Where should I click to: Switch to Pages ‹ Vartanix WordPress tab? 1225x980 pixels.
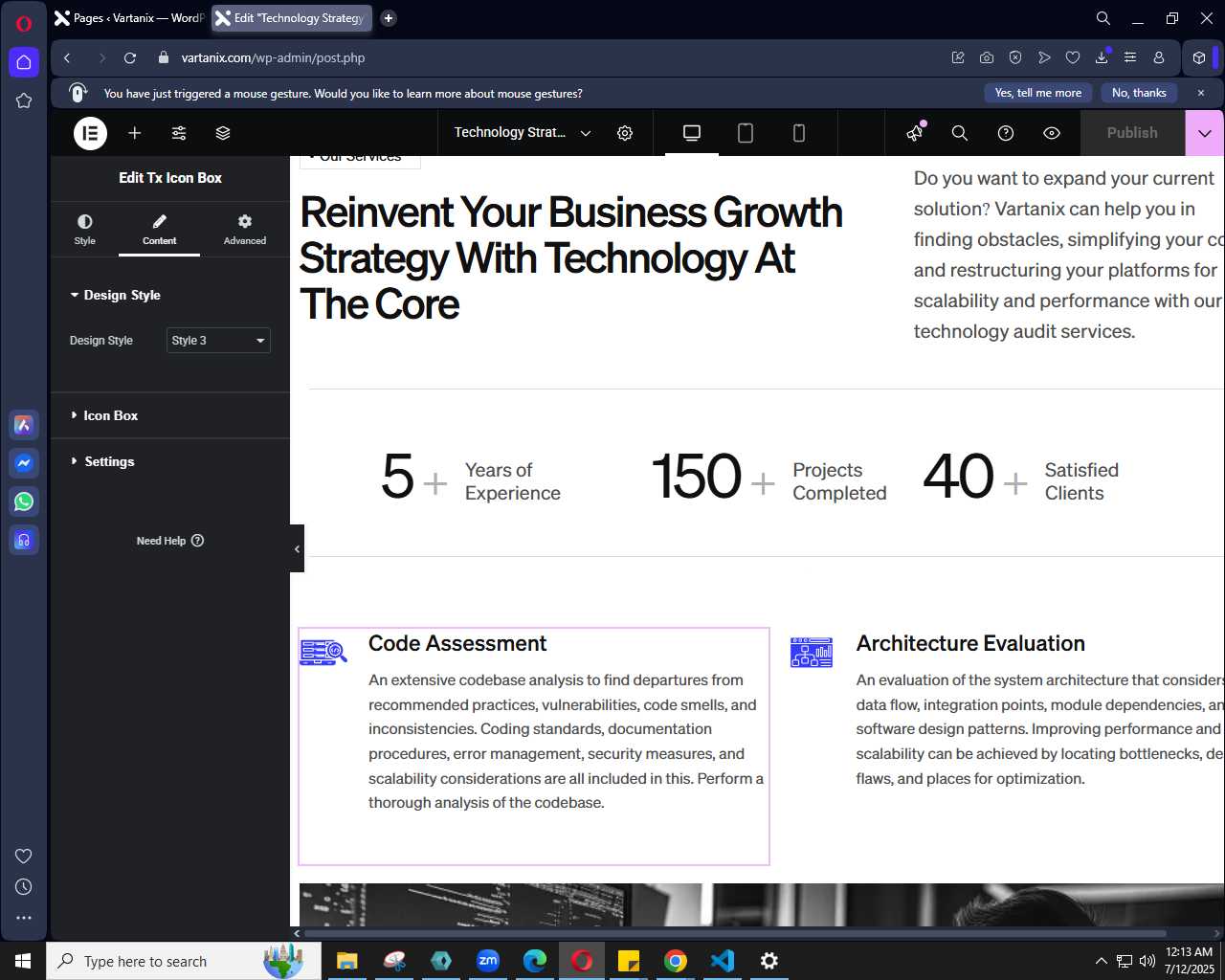[130, 17]
